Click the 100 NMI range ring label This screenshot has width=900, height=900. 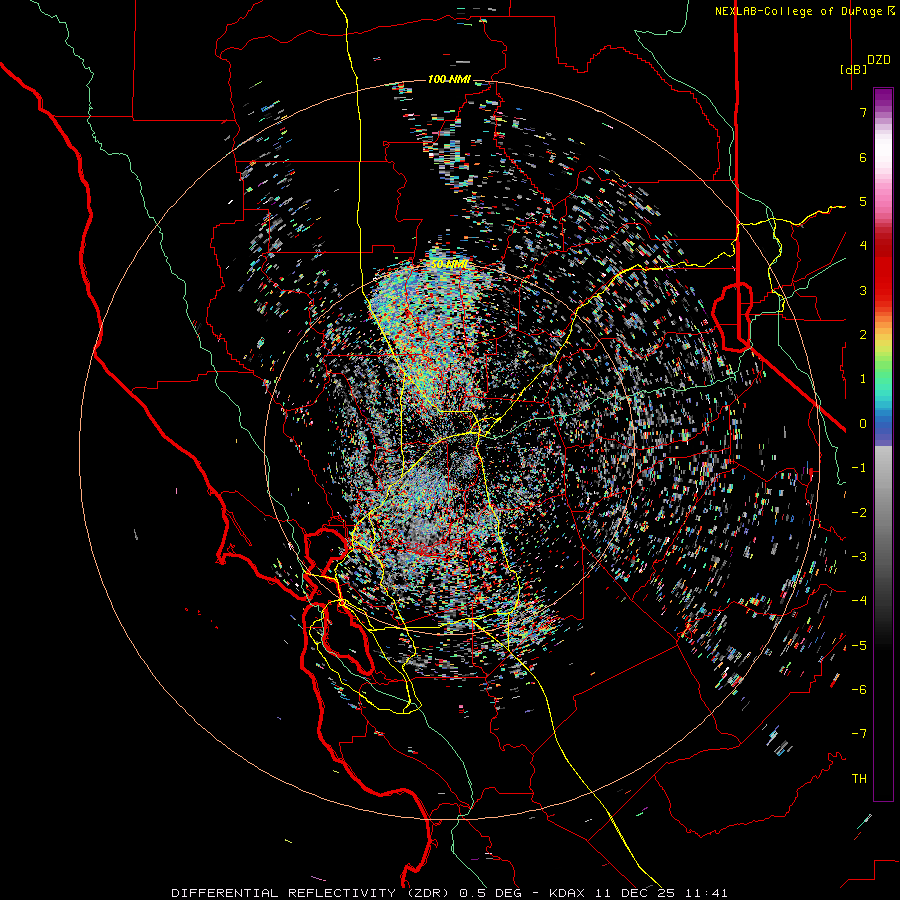pyautogui.click(x=449, y=79)
